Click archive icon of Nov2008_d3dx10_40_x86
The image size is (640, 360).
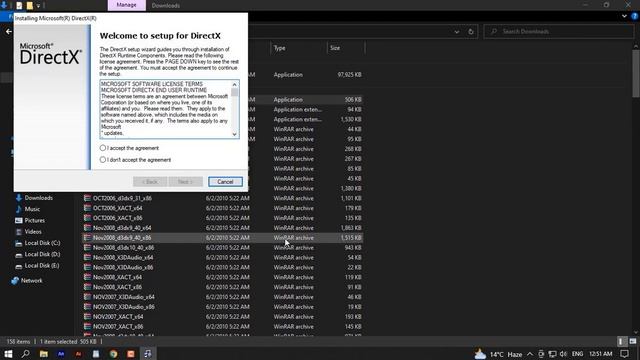pyautogui.click(x=87, y=247)
